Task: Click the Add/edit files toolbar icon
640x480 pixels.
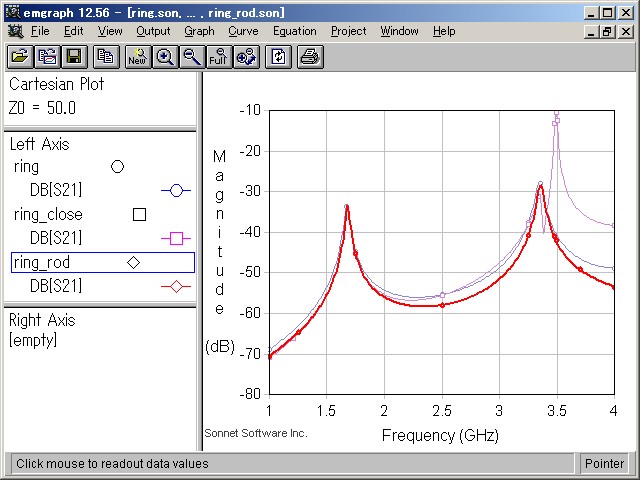Action: pos(47,57)
